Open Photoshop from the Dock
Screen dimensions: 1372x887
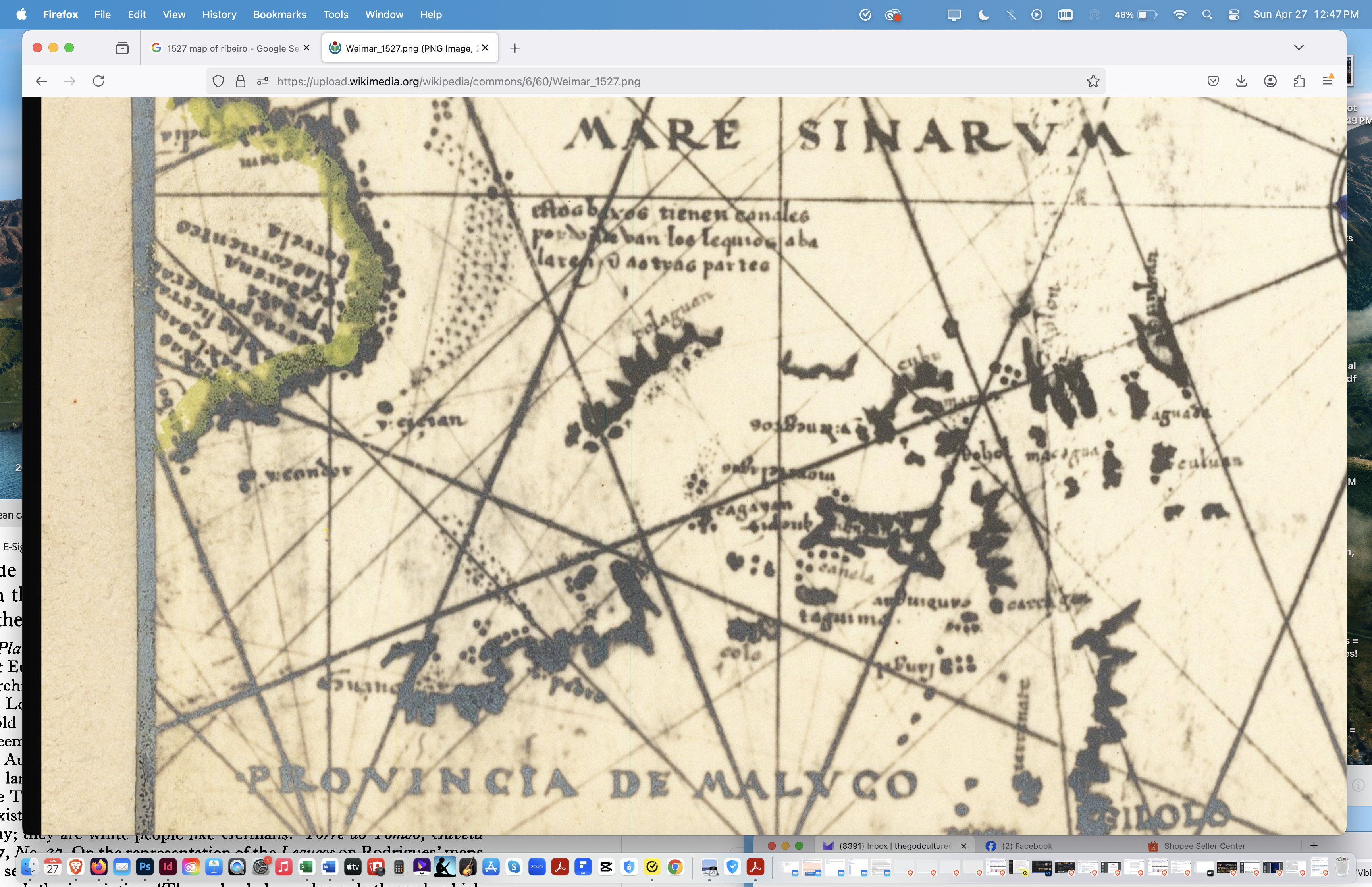(145, 867)
